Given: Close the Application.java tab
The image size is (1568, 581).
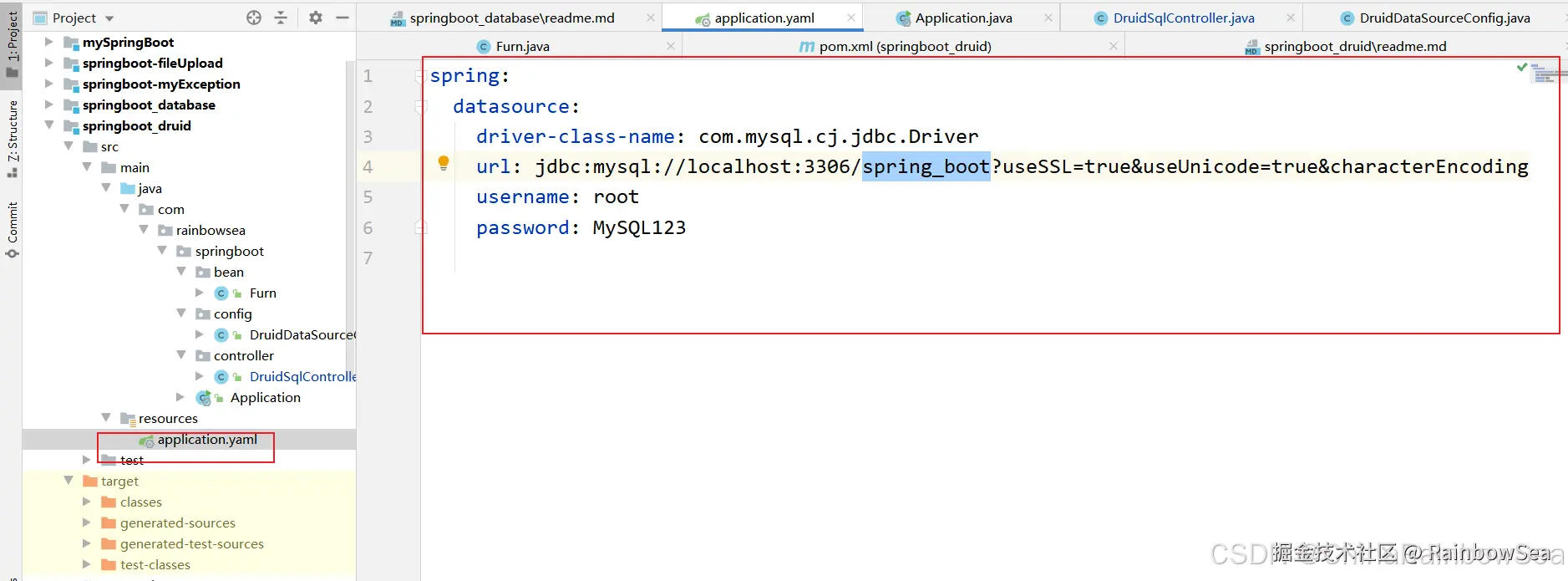Looking at the screenshot, I should [x=1048, y=18].
